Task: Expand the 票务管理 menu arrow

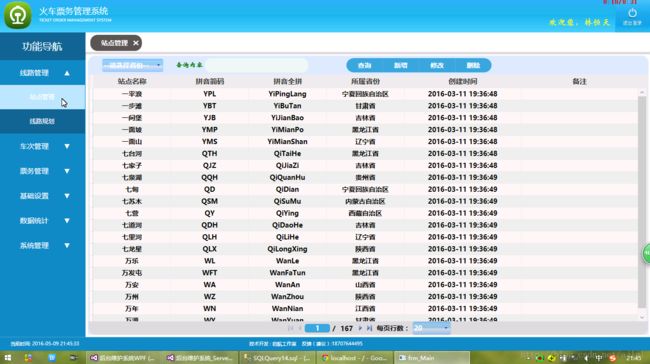Action: coord(67,171)
